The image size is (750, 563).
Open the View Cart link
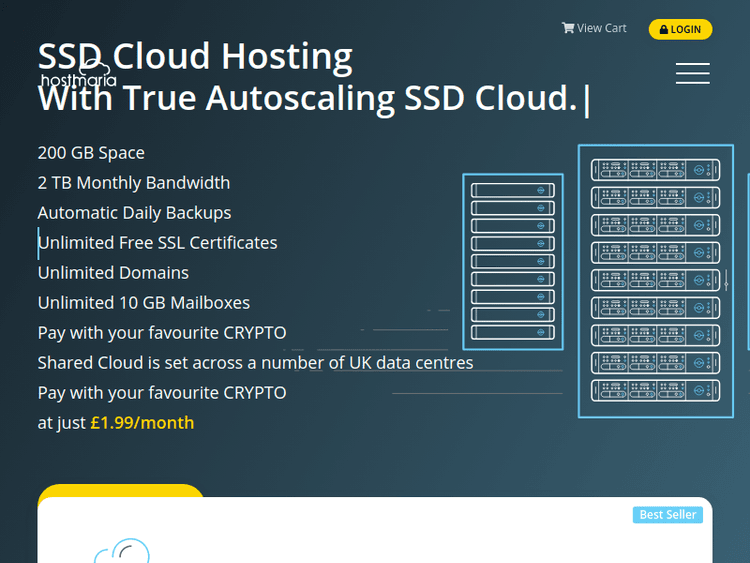point(601,28)
